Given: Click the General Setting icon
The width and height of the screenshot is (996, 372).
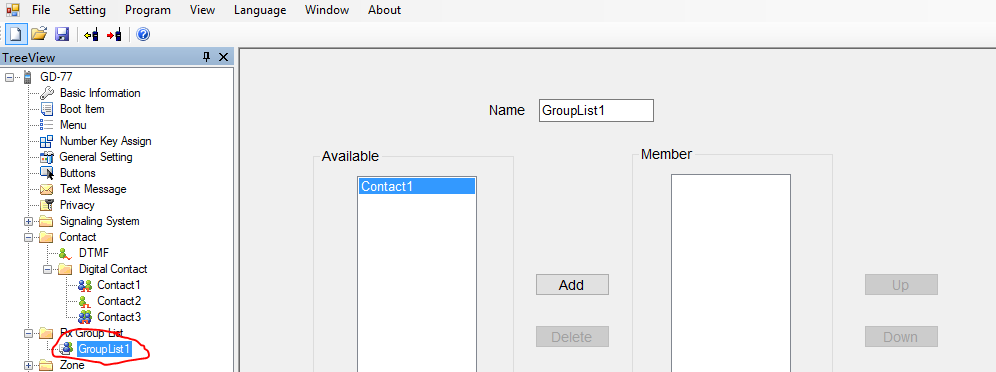Looking at the screenshot, I should click(46, 157).
